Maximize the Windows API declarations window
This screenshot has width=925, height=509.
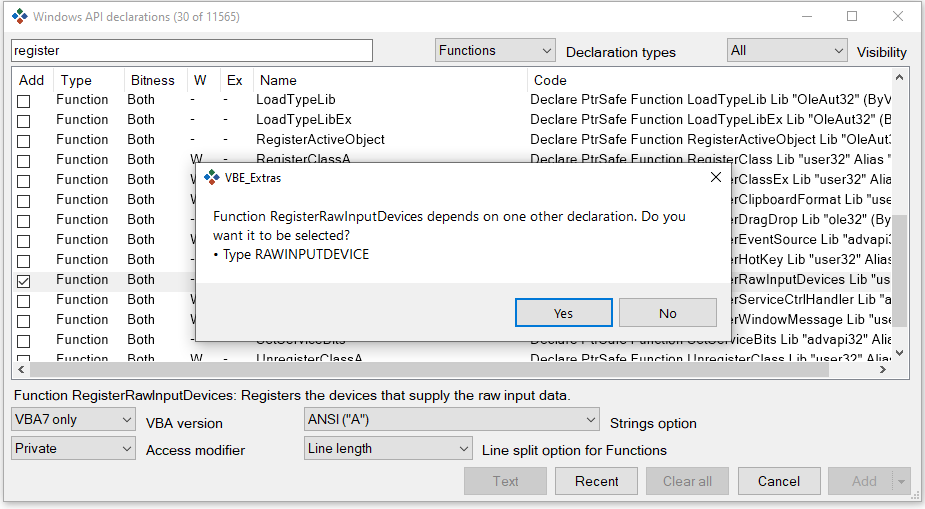coord(852,17)
